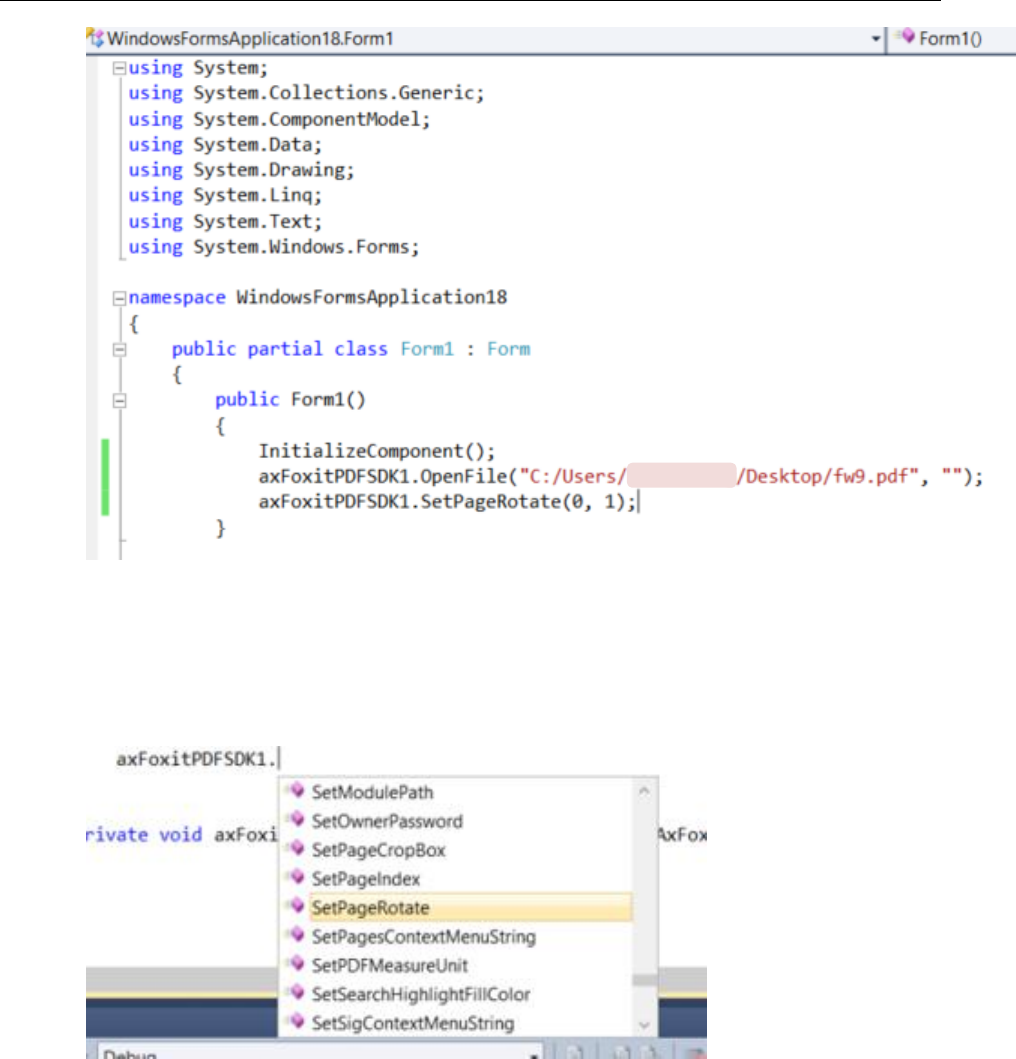Click the IntelliSense scrollbar thumb

pyautogui.click(x=644, y=980)
